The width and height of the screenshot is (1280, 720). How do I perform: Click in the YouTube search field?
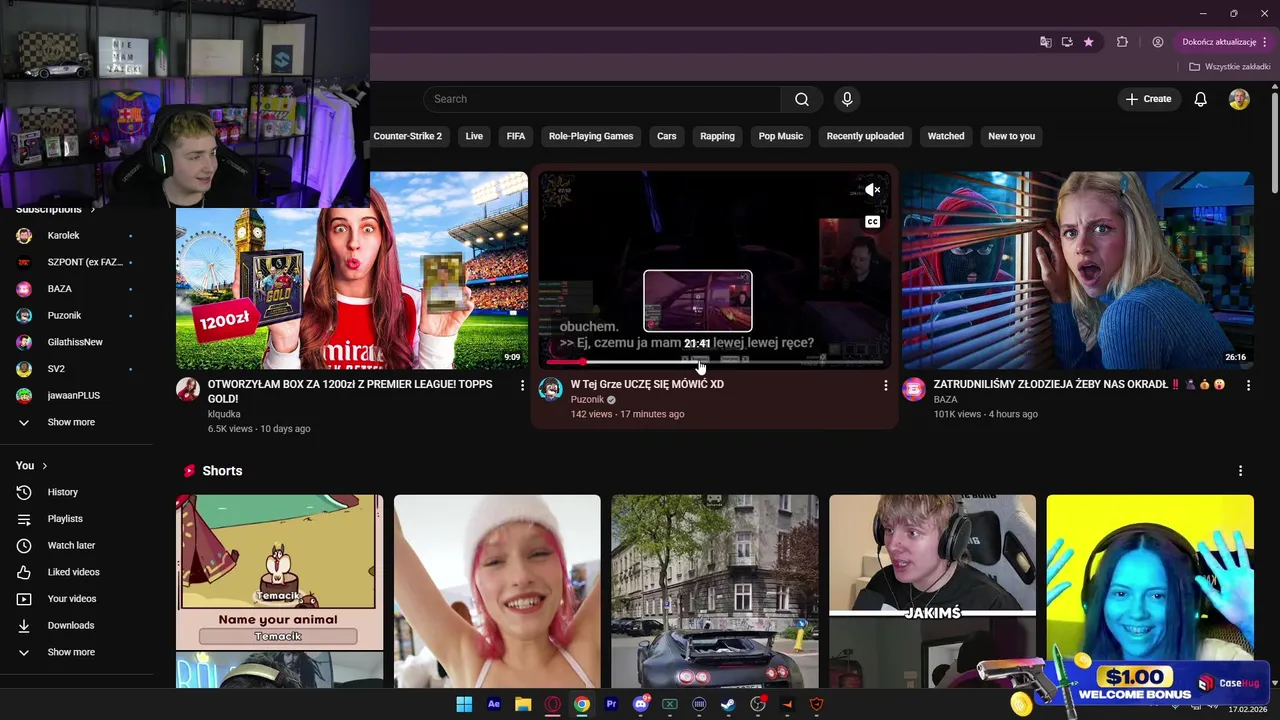tap(602, 99)
